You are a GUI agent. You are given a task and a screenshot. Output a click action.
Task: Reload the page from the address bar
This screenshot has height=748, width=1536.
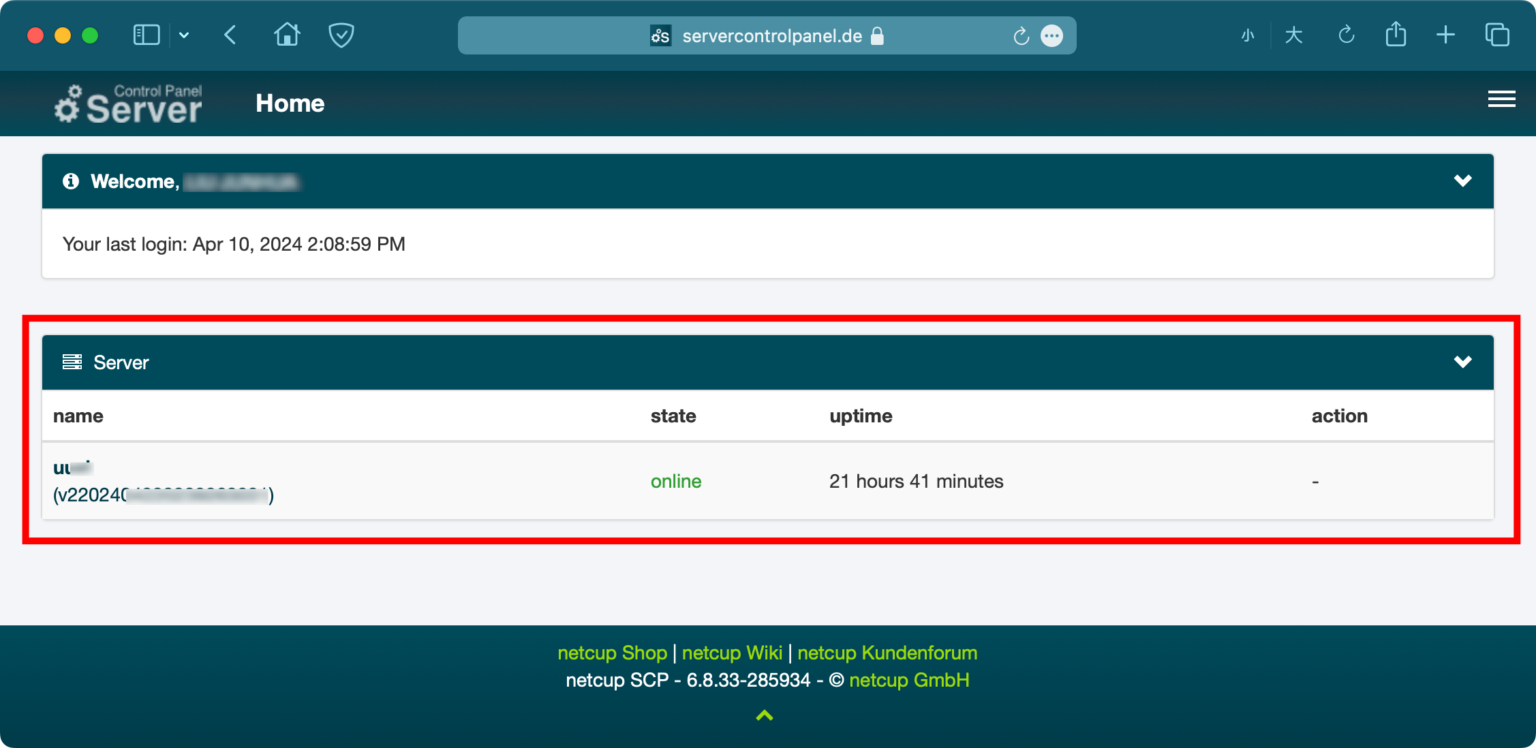point(1021,36)
